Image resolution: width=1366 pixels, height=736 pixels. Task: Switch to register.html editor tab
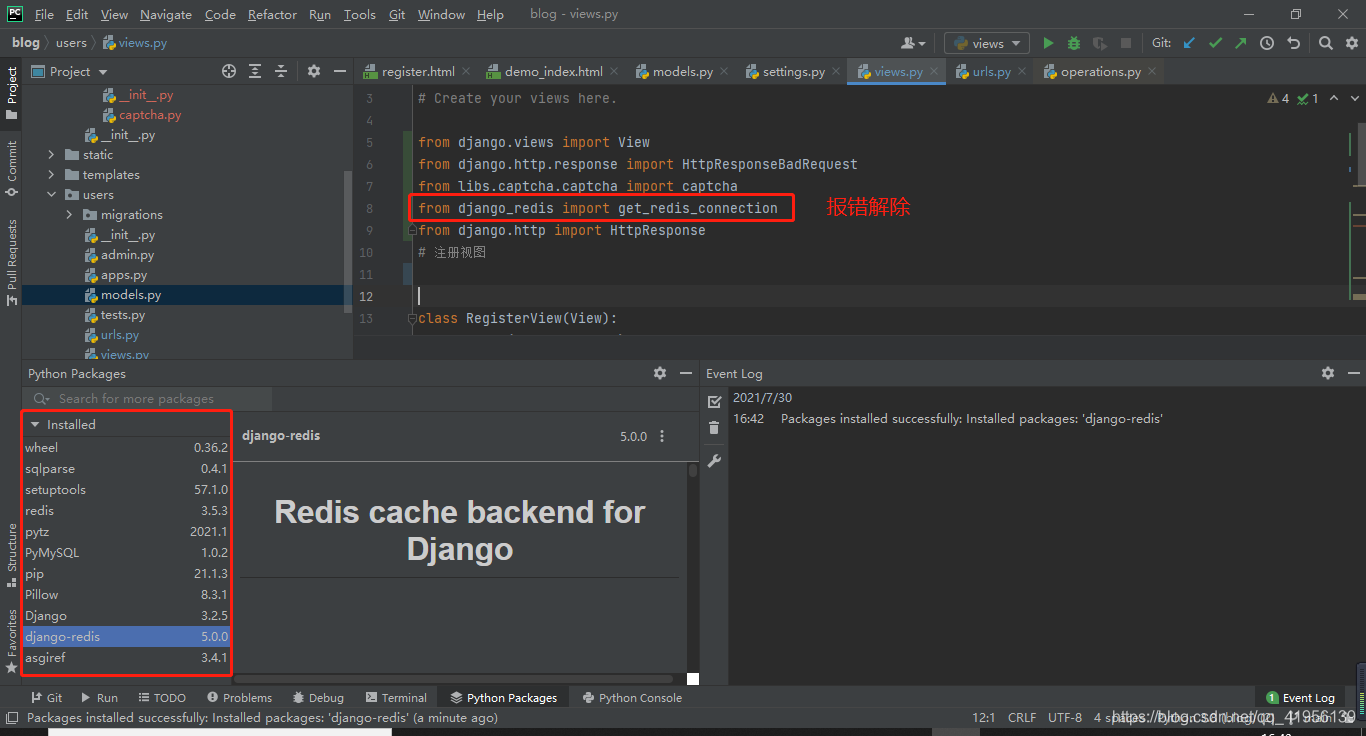418,72
